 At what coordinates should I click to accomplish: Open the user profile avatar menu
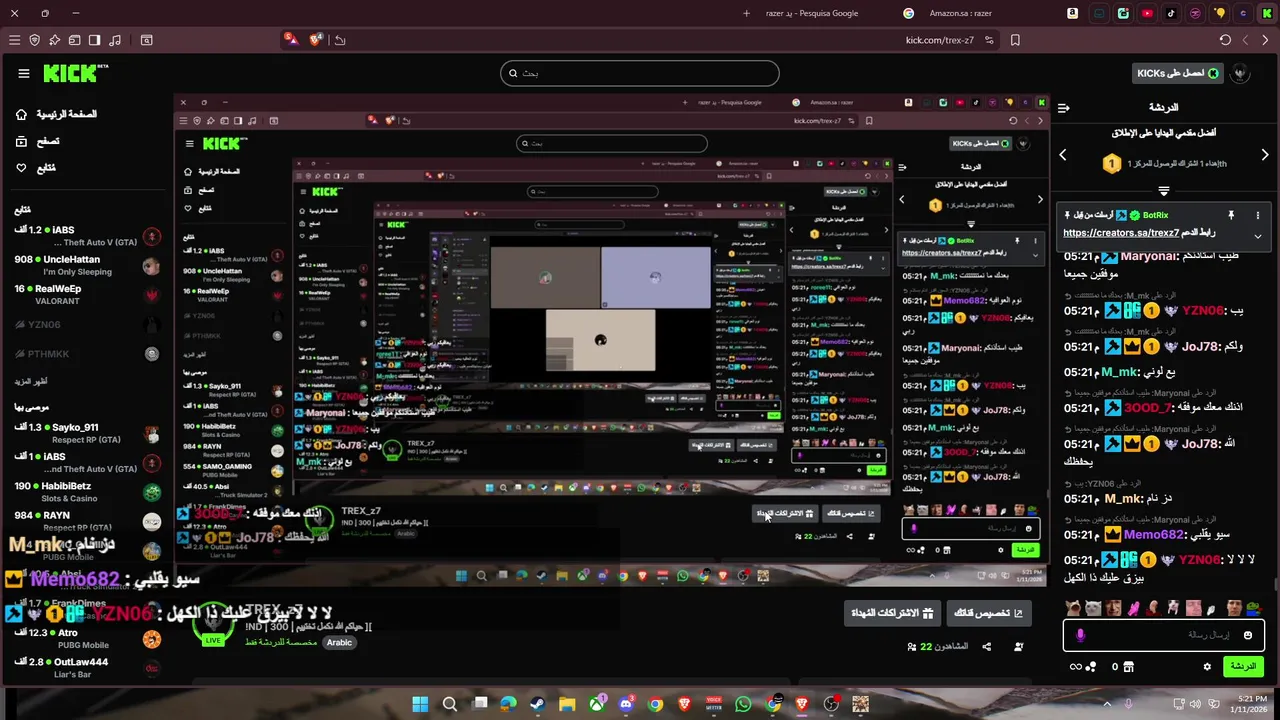[1241, 73]
